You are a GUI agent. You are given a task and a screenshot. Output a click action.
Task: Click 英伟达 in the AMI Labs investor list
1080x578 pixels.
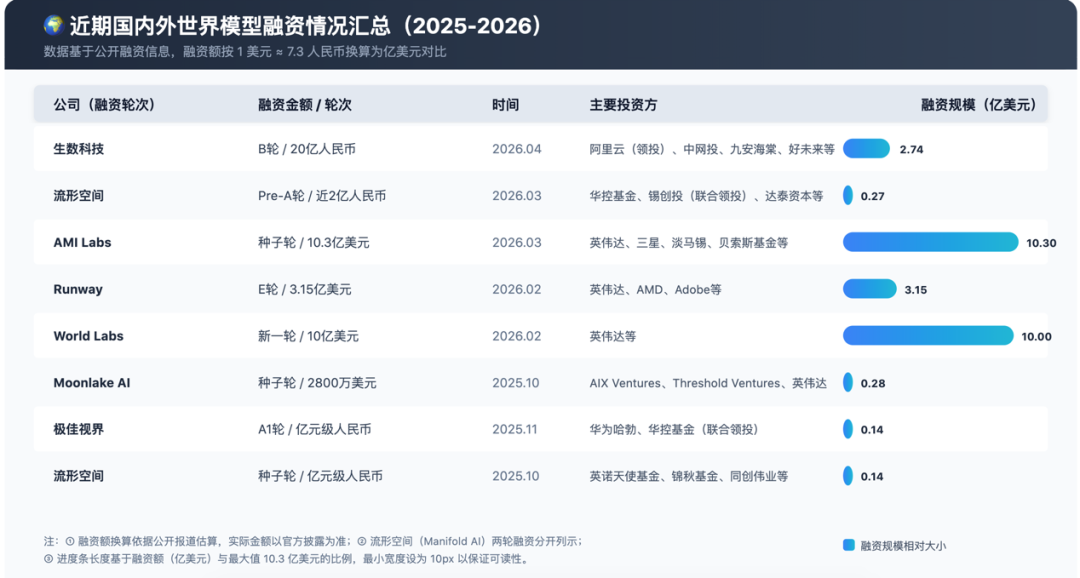[x=595, y=242]
